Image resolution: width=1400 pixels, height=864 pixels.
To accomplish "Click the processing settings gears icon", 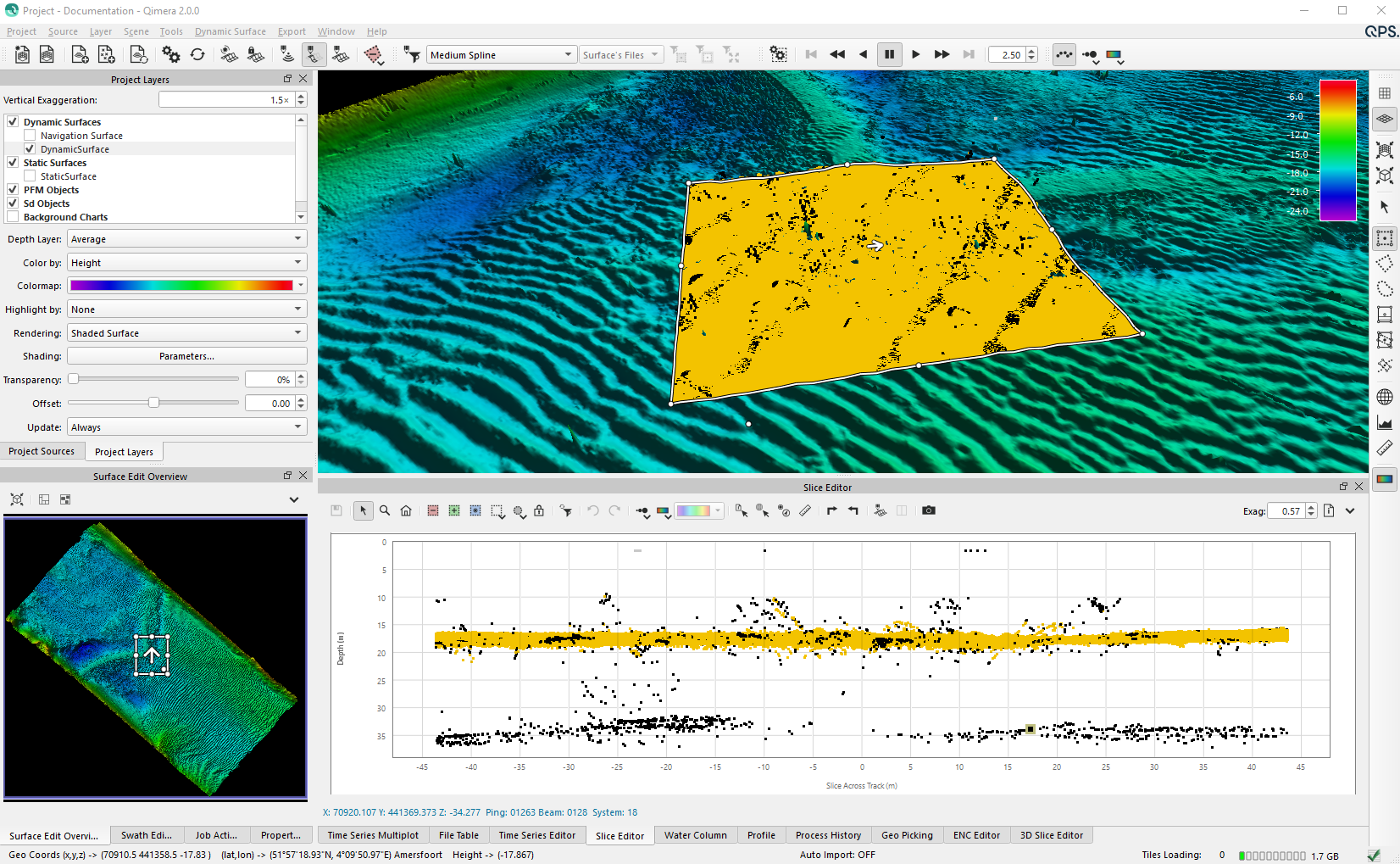I will click(x=171, y=54).
